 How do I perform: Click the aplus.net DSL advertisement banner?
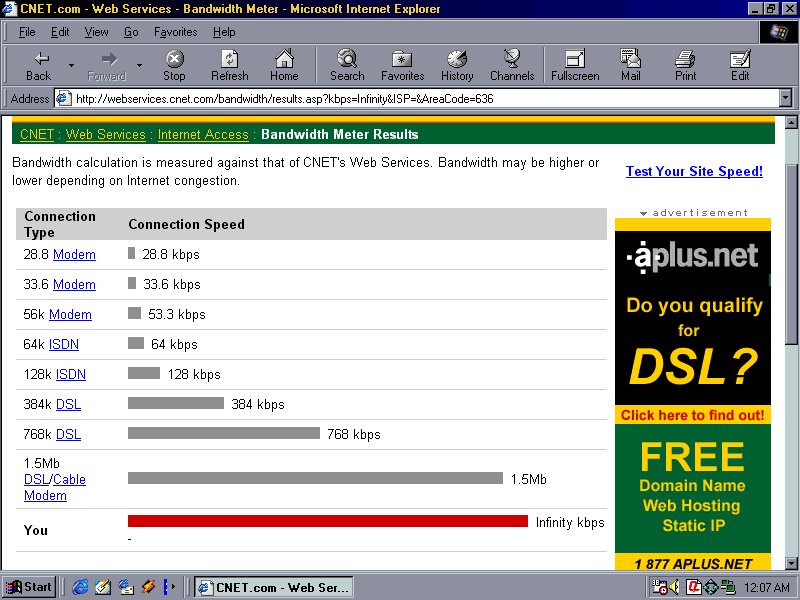[693, 394]
